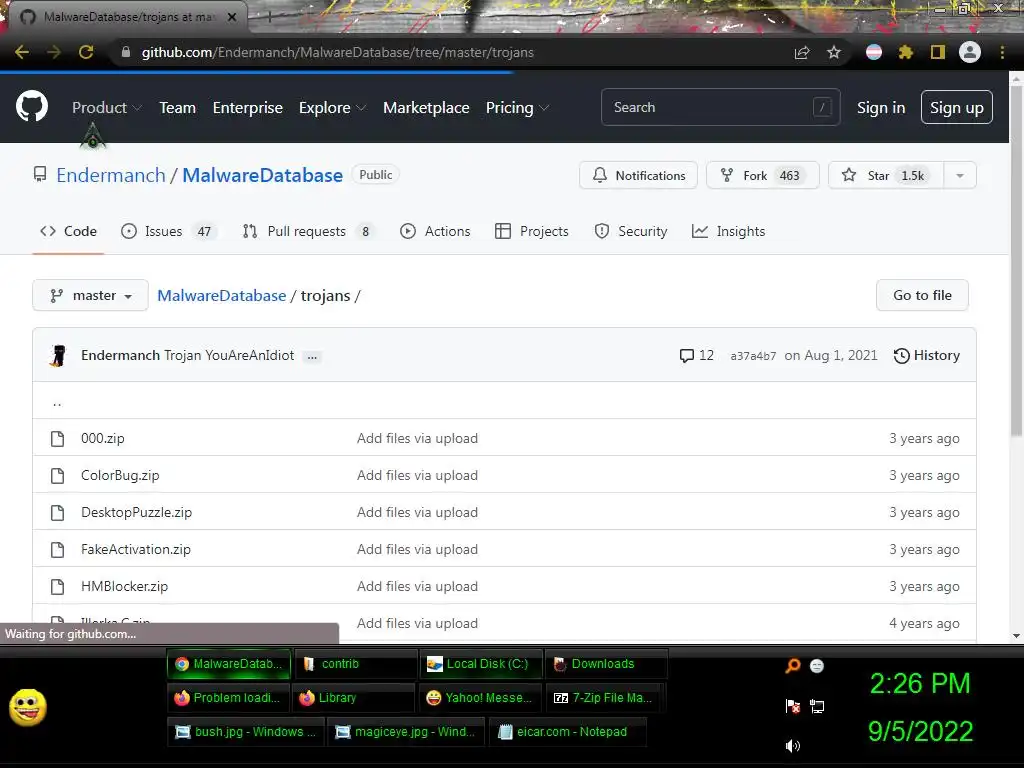Image resolution: width=1024 pixels, height=768 pixels.
Task: Click the flag with red X tray icon
Action: (x=793, y=706)
